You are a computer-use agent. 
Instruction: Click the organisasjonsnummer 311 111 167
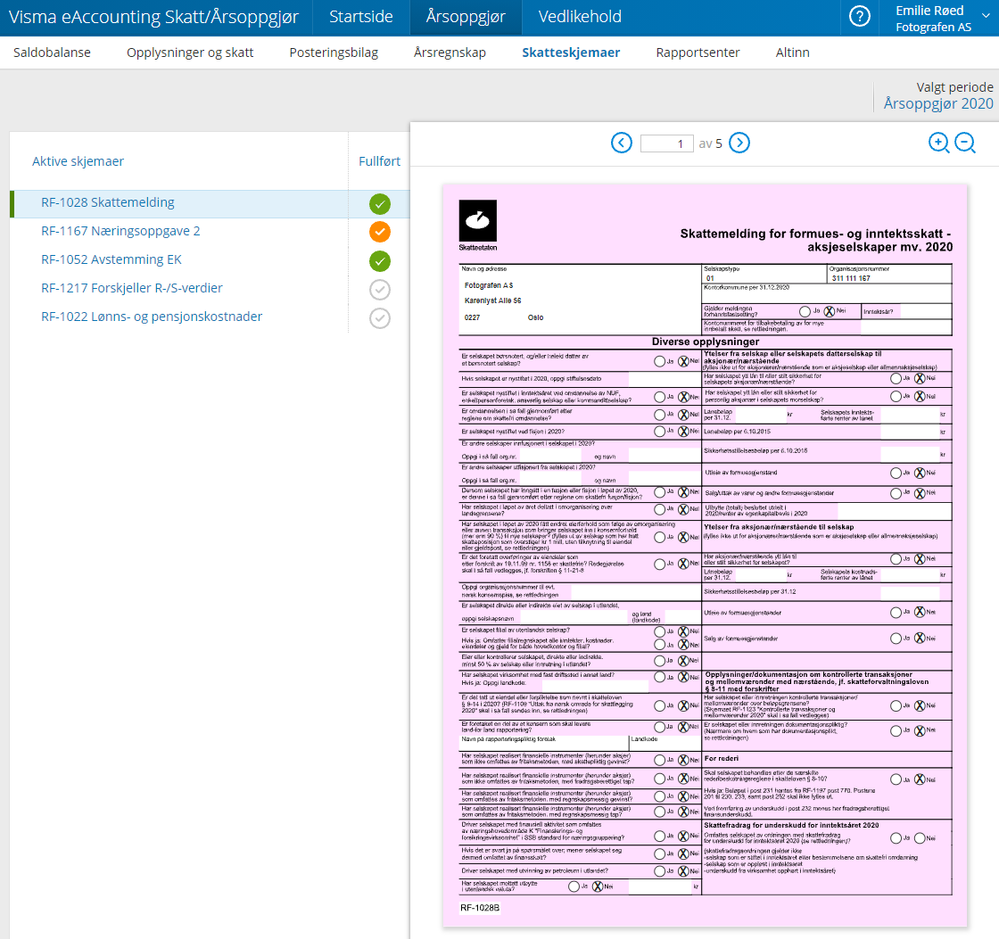[851, 278]
